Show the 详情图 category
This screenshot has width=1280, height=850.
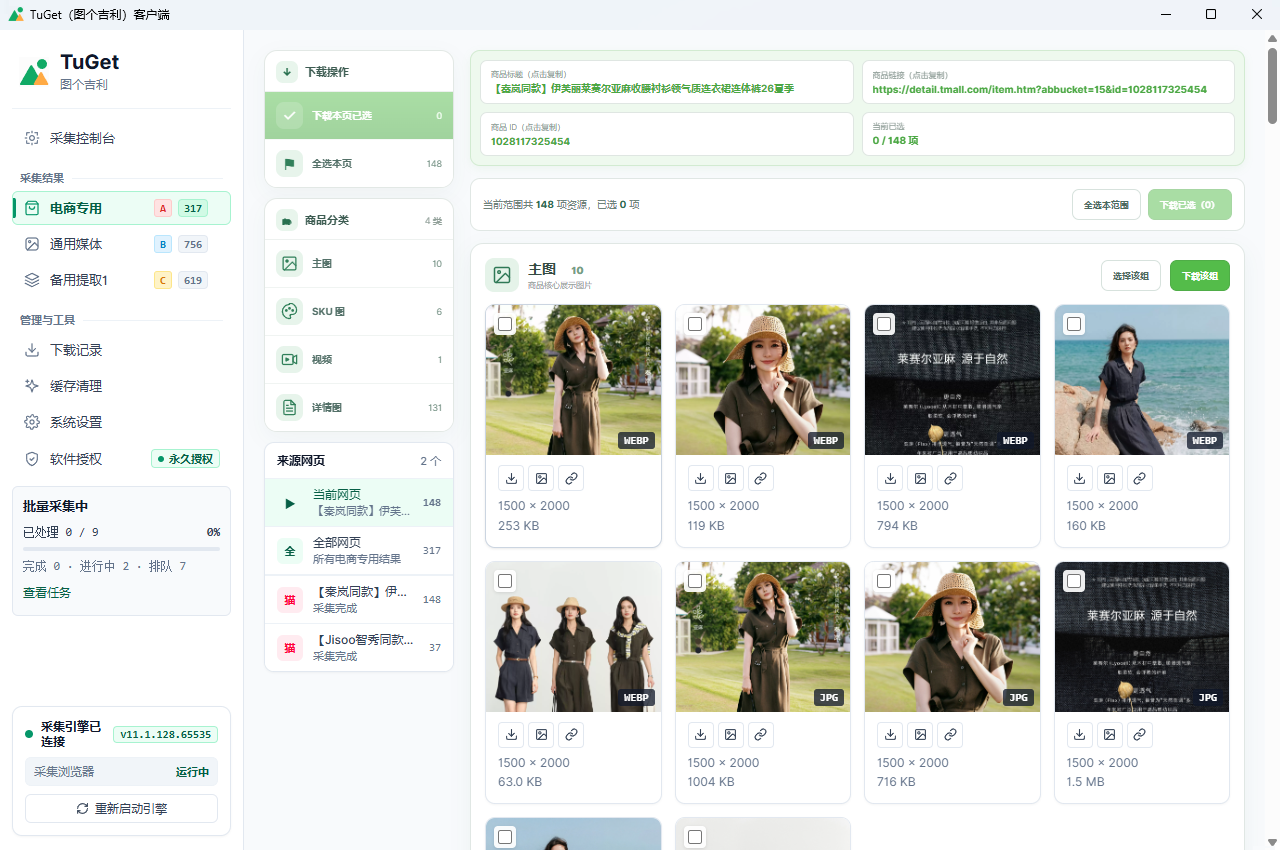click(359, 407)
